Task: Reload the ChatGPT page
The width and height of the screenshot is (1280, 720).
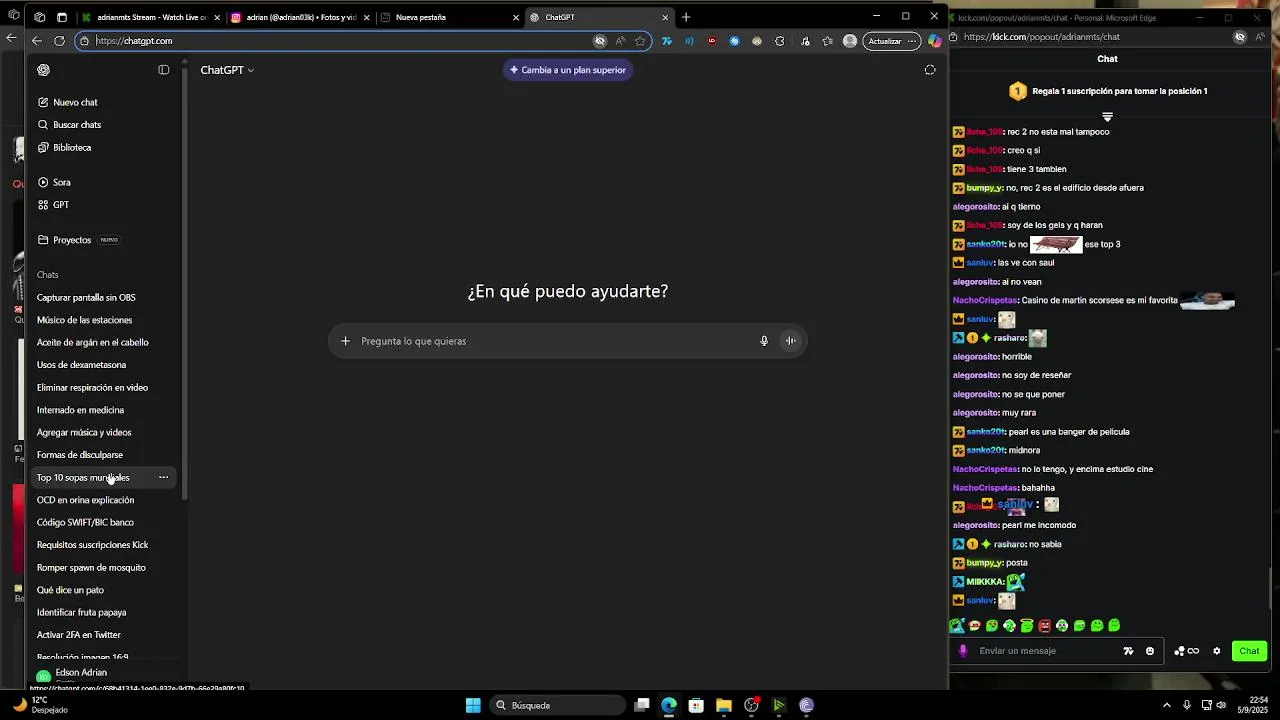Action: tap(59, 41)
